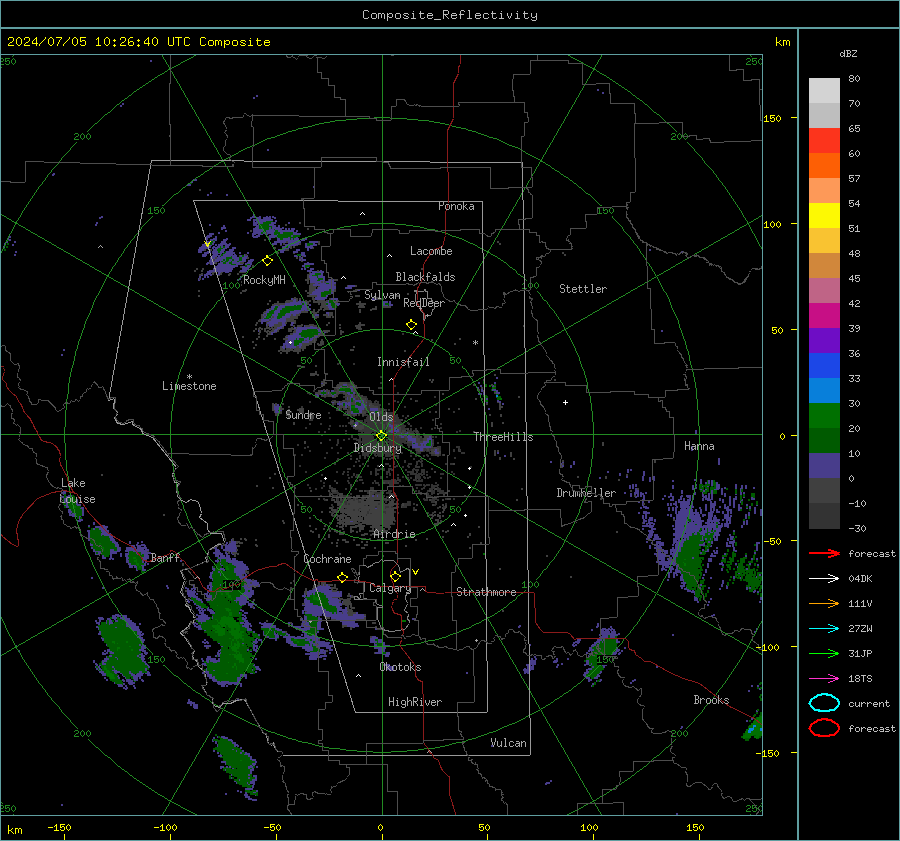Click the yellow diamond marker at Calgary
Viewport: 900px width, 841px height.
pos(395,576)
